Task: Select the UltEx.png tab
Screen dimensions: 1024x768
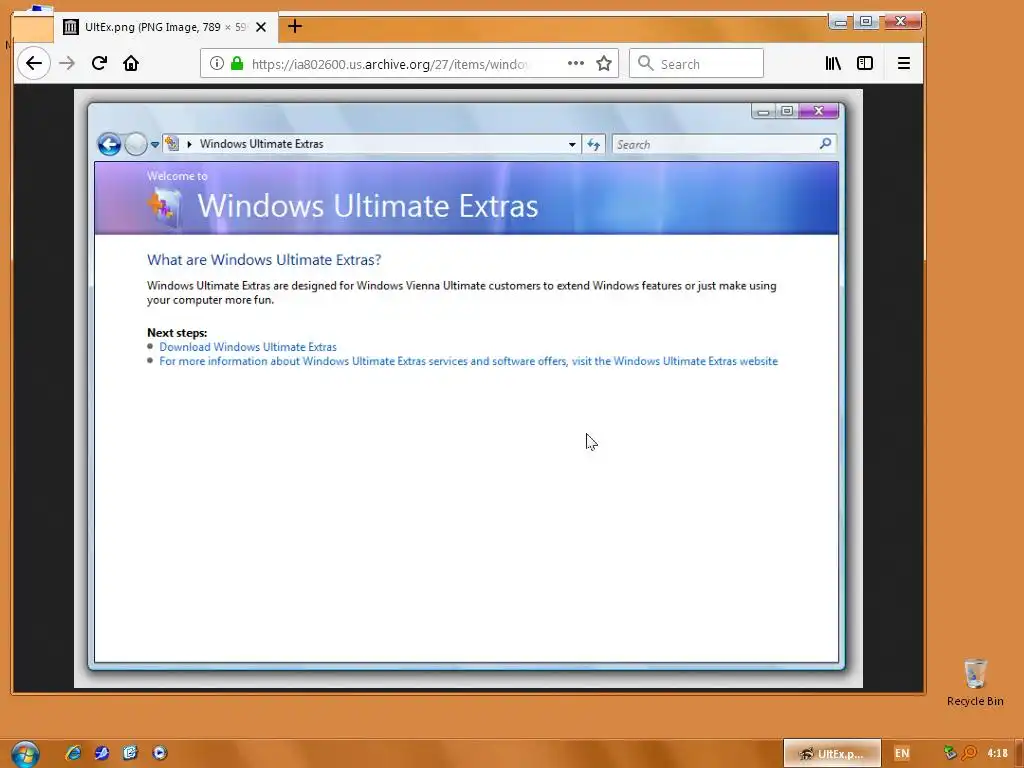Action: tap(166, 27)
